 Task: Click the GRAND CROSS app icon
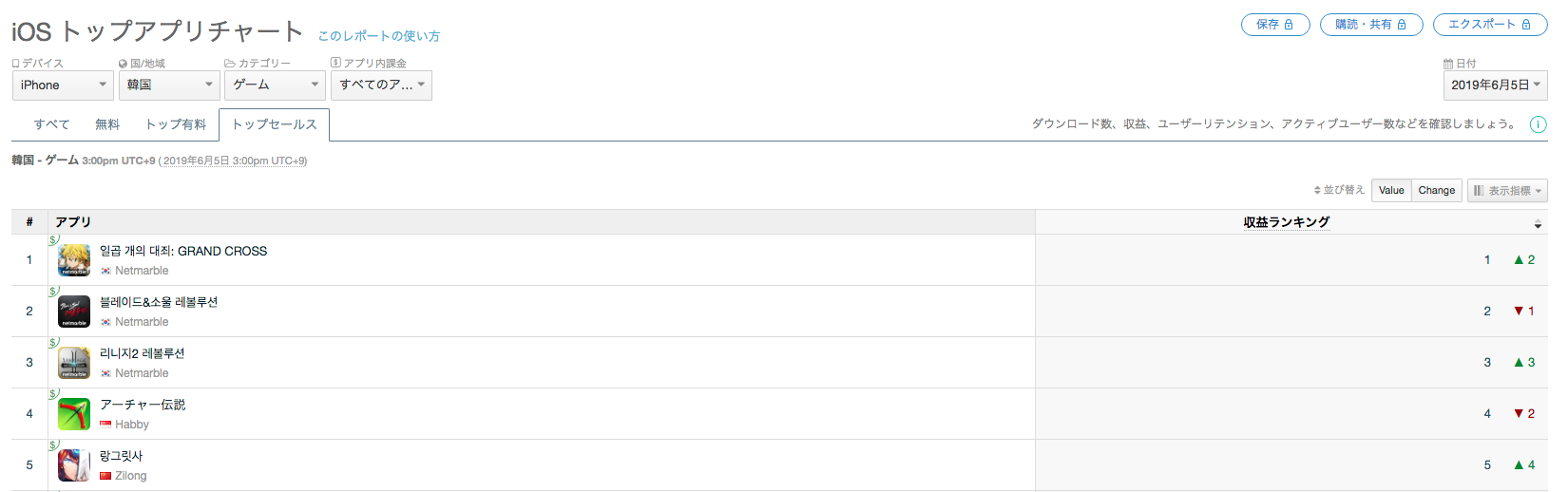74,260
